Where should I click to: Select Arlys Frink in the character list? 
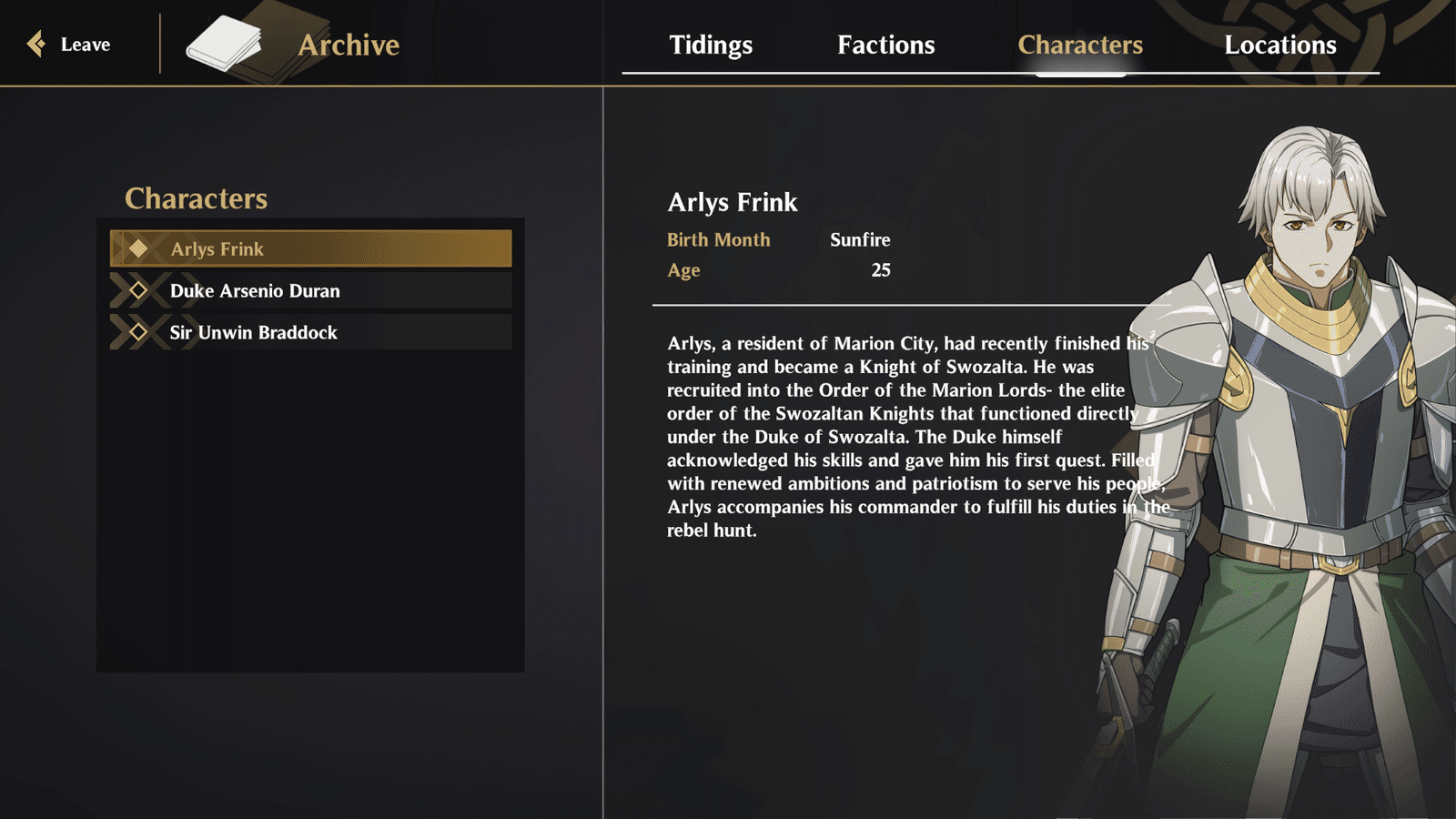click(x=310, y=248)
